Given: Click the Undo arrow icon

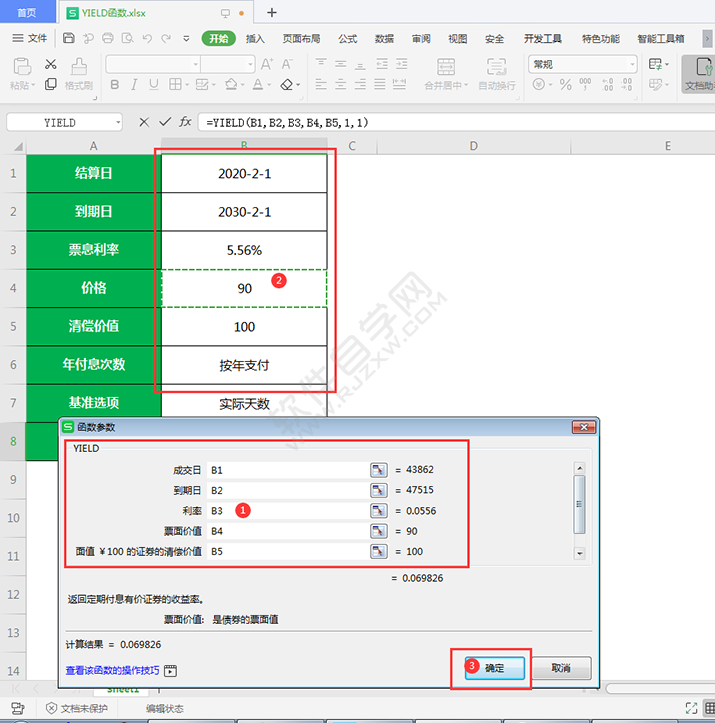Looking at the screenshot, I should click(x=147, y=38).
